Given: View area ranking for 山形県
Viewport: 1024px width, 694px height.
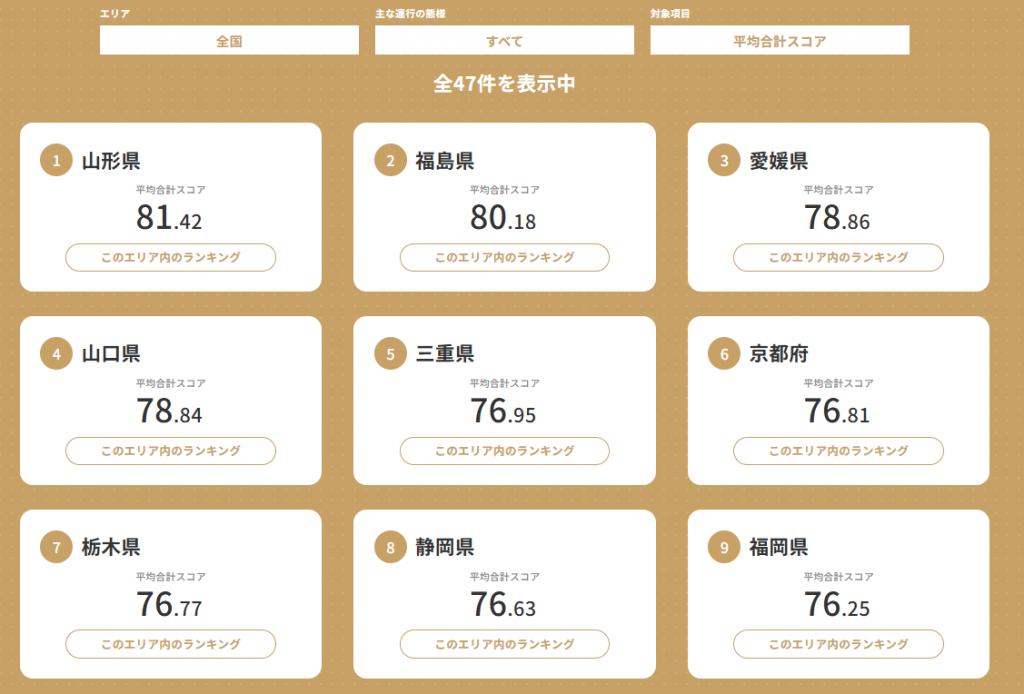Looking at the screenshot, I should pyautogui.click(x=171, y=258).
